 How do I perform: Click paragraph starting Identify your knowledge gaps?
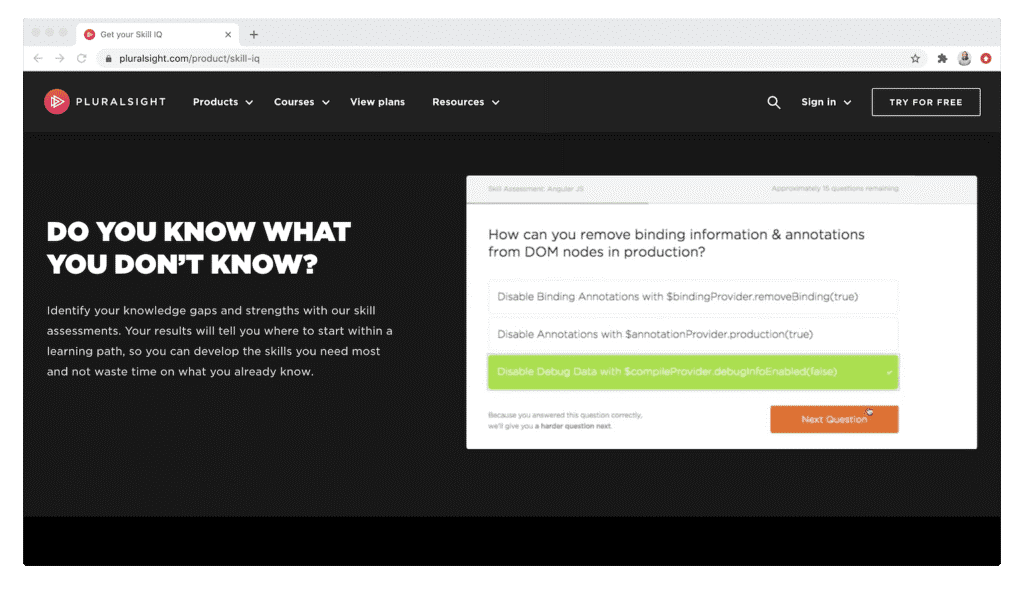[219, 341]
